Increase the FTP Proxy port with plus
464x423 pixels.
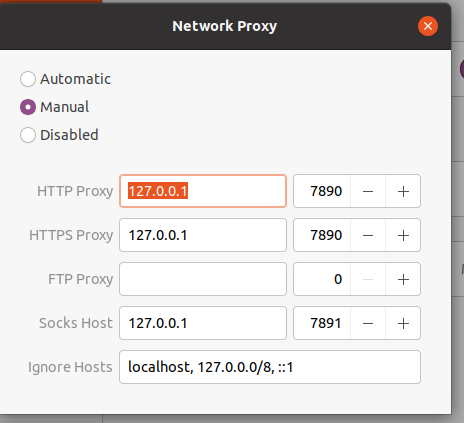(x=403, y=279)
